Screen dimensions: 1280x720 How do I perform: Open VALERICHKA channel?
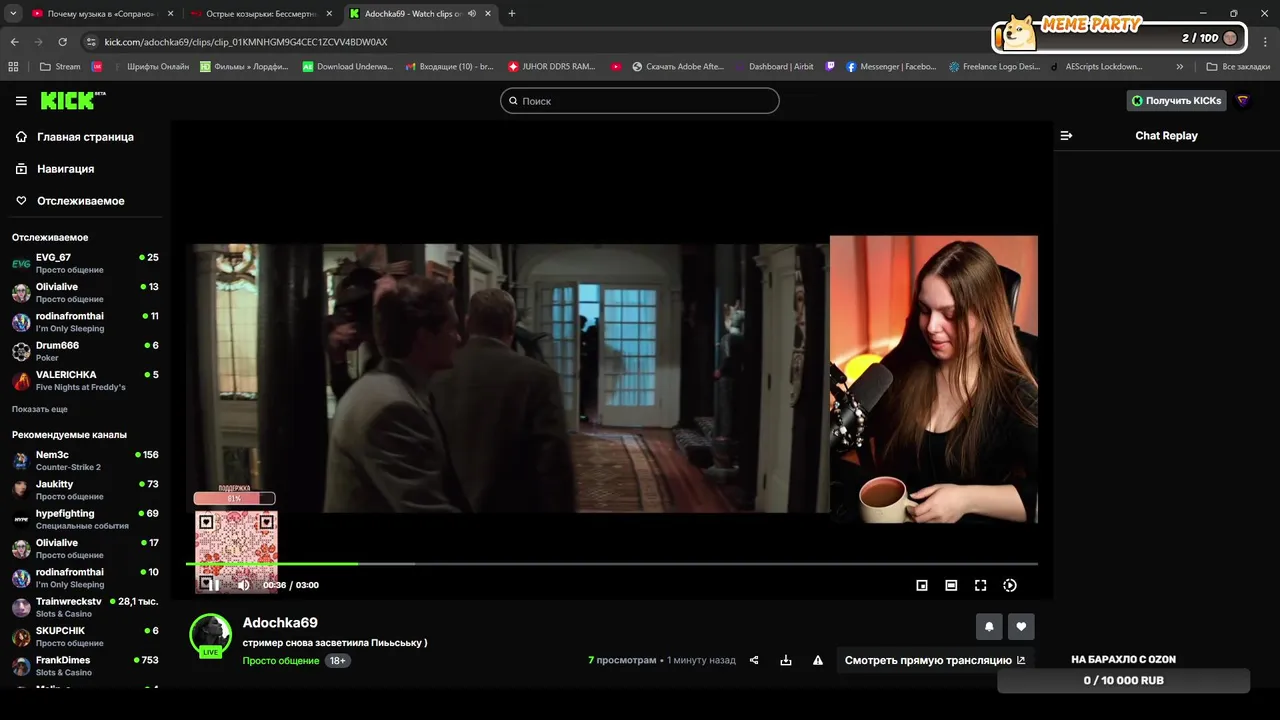(x=85, y=380)
